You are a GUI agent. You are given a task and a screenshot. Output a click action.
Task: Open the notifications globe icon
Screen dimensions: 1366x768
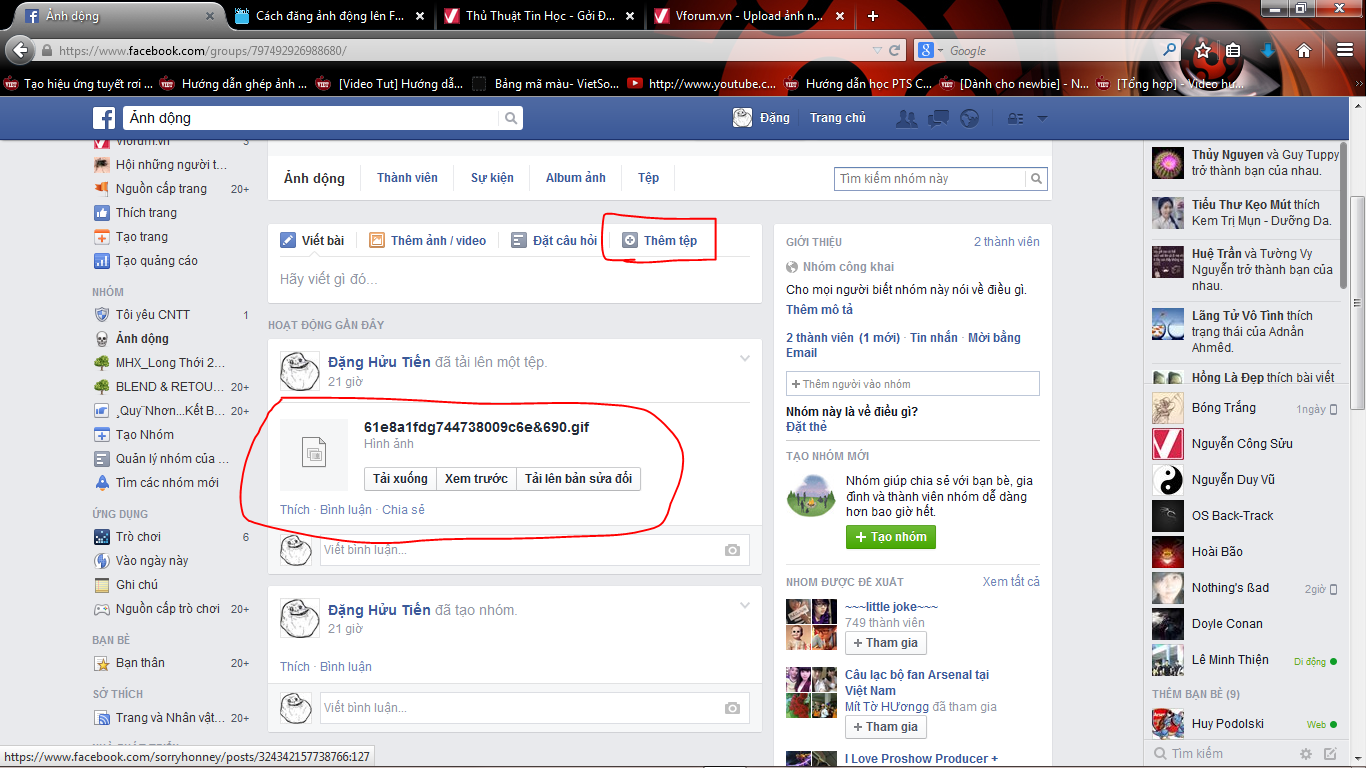(969, 118)
